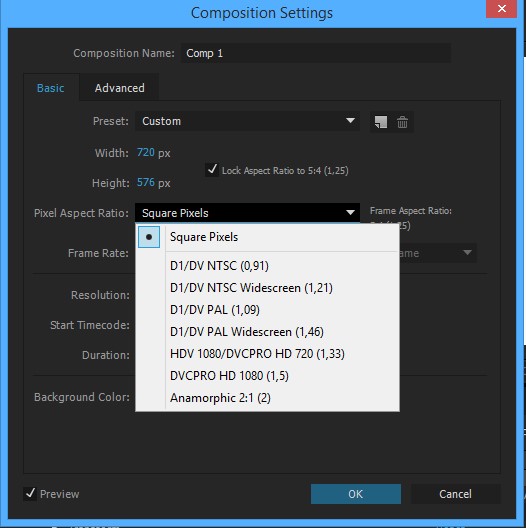Click the Width value 720
This screenshot has width=526, height=528.
click(145, 153)
